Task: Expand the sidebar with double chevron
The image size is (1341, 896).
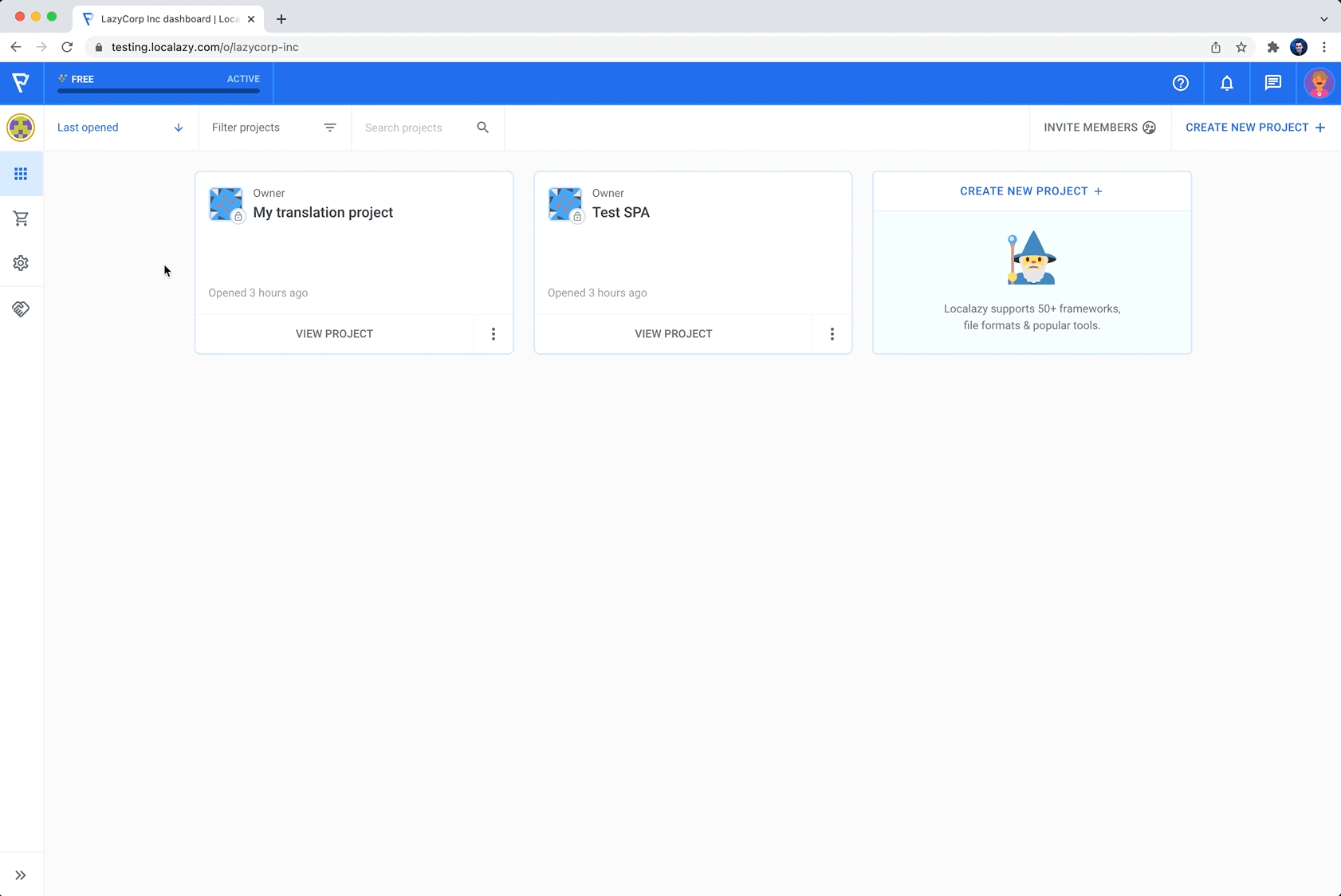Action: click(21, 875)
